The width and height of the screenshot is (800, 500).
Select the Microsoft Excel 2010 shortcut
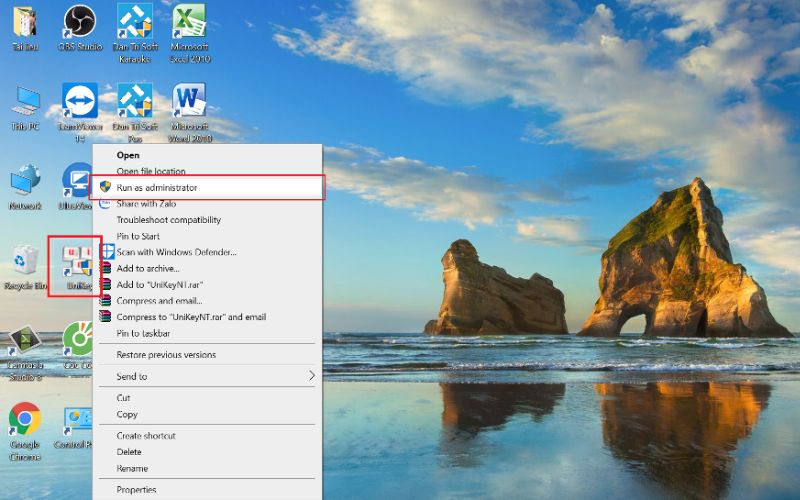(189, 33)
